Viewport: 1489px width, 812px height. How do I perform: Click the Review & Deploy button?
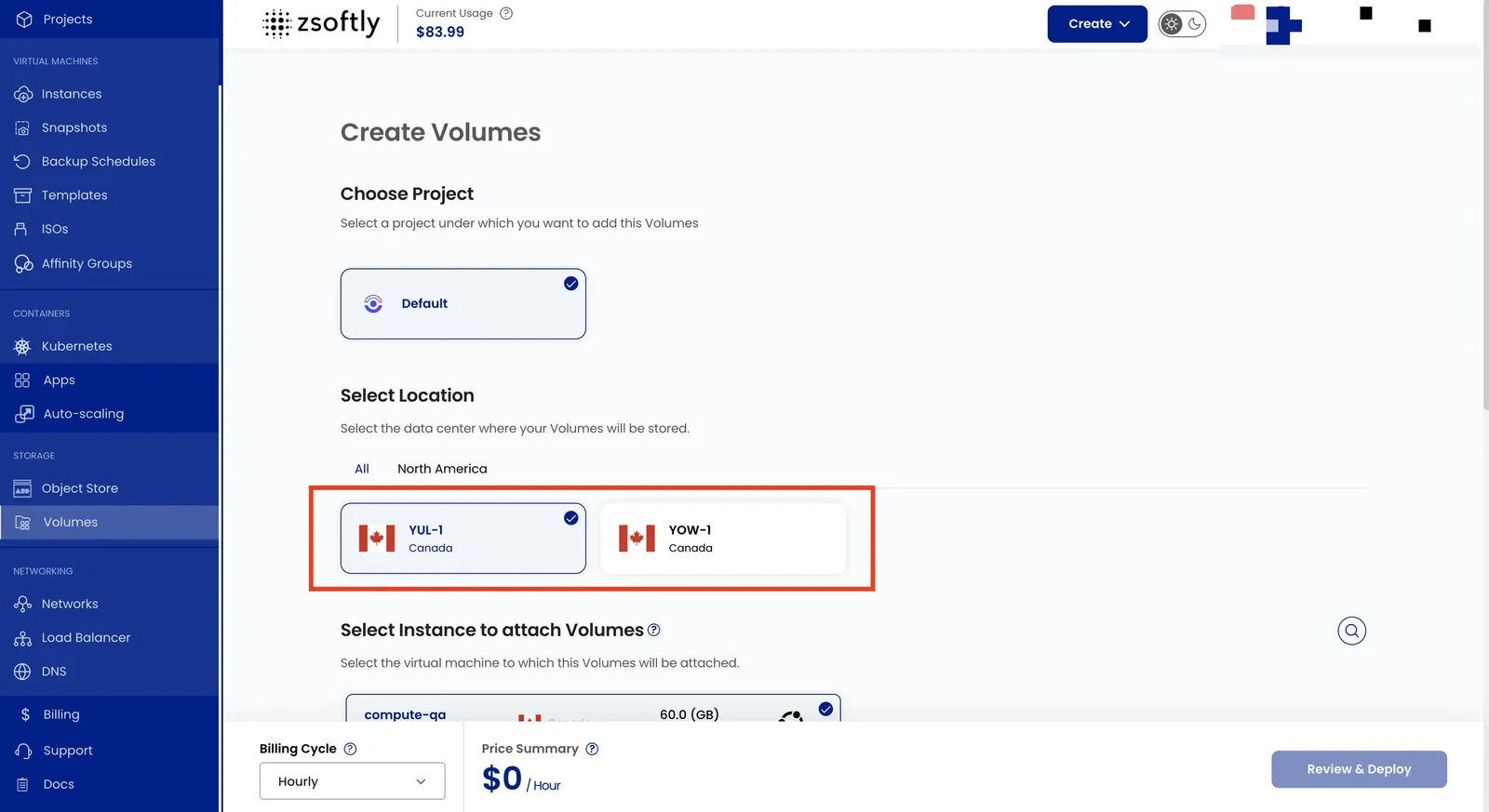coord(1359,769)
